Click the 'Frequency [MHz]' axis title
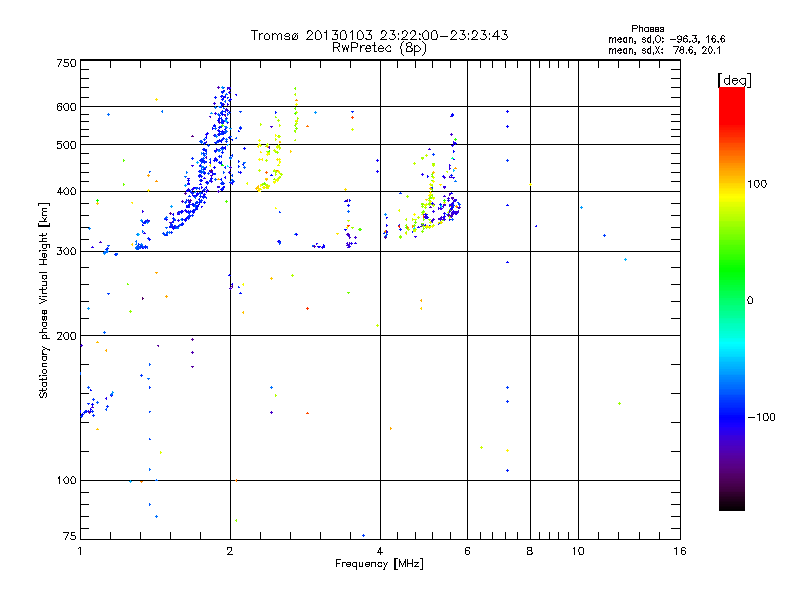Screen dimensions: 800x600 379,564
